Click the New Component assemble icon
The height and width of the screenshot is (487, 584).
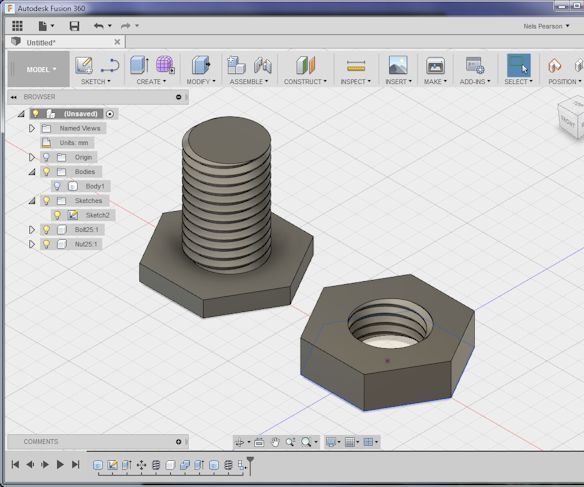pos(236,65)
